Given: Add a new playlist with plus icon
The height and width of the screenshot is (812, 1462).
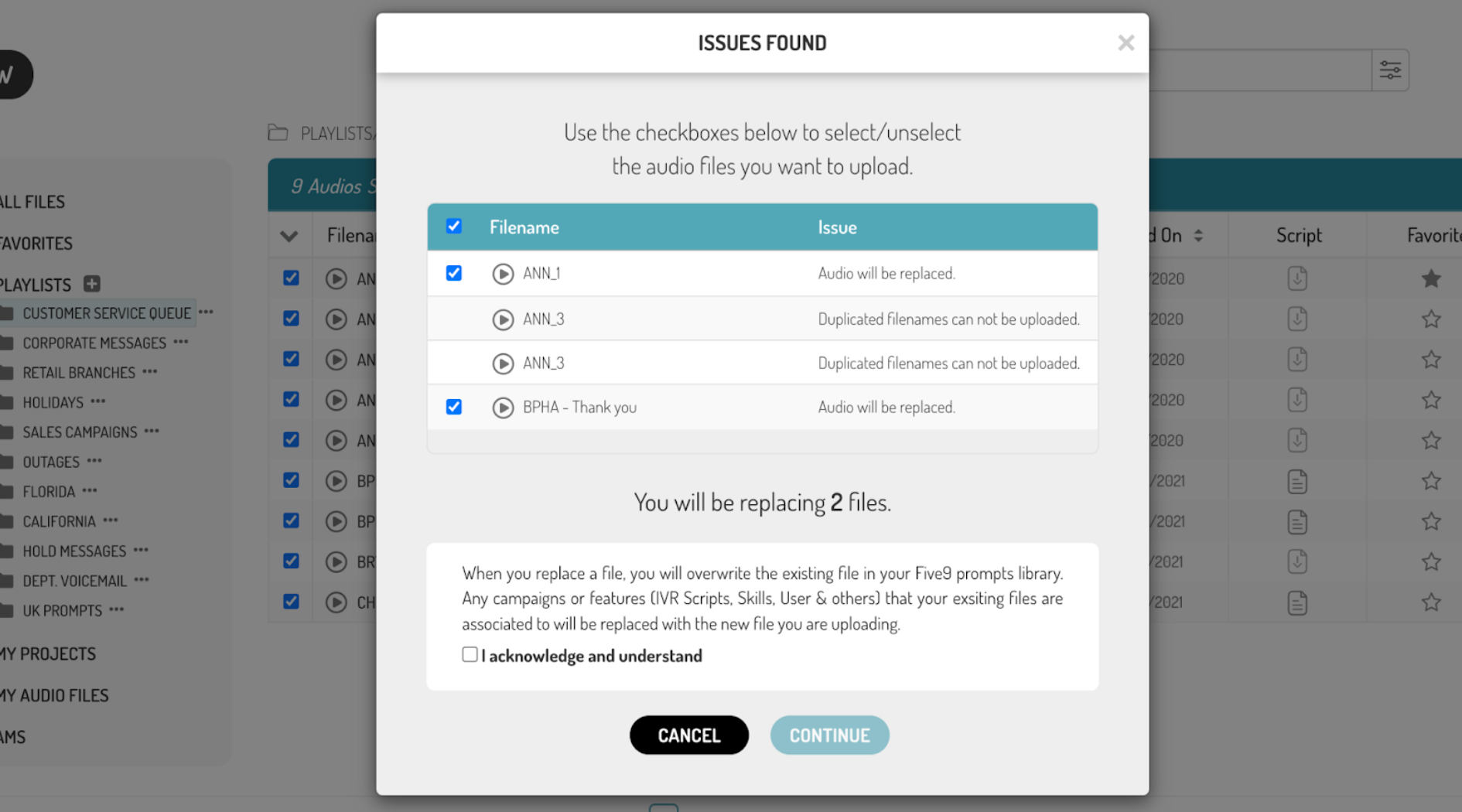Looking at the screenshot, I should [x=92, y=284].
